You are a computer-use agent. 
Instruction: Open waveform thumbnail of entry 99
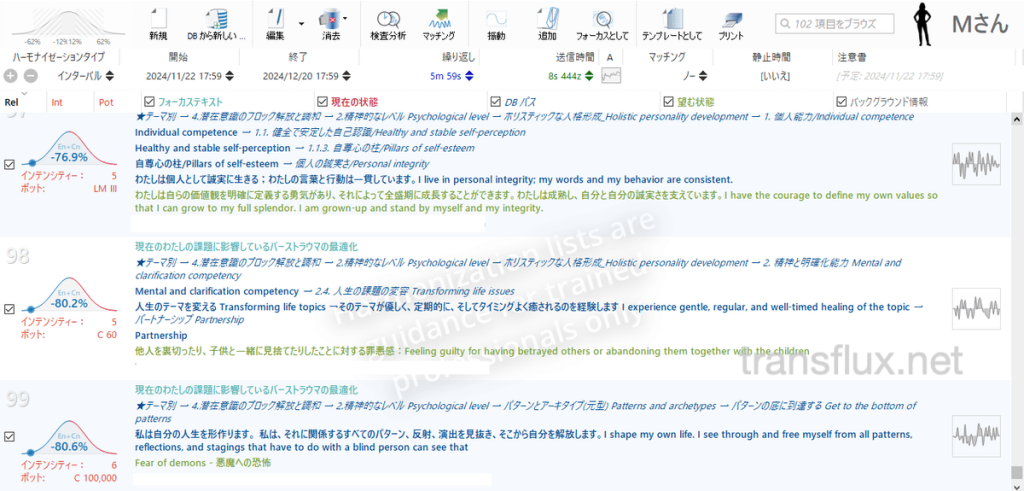point(976,436)
